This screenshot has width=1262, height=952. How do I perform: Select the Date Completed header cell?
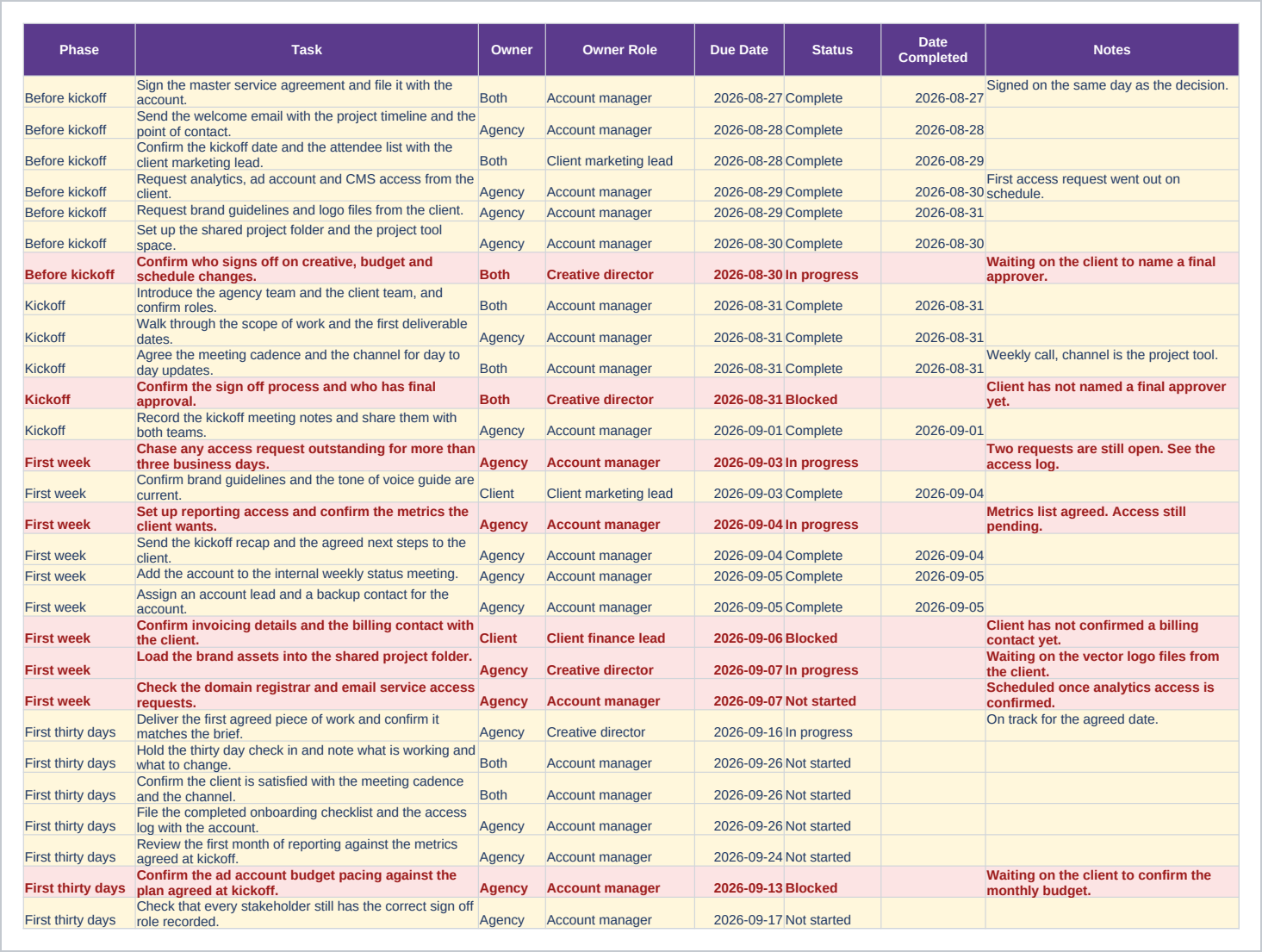point(933,50)
